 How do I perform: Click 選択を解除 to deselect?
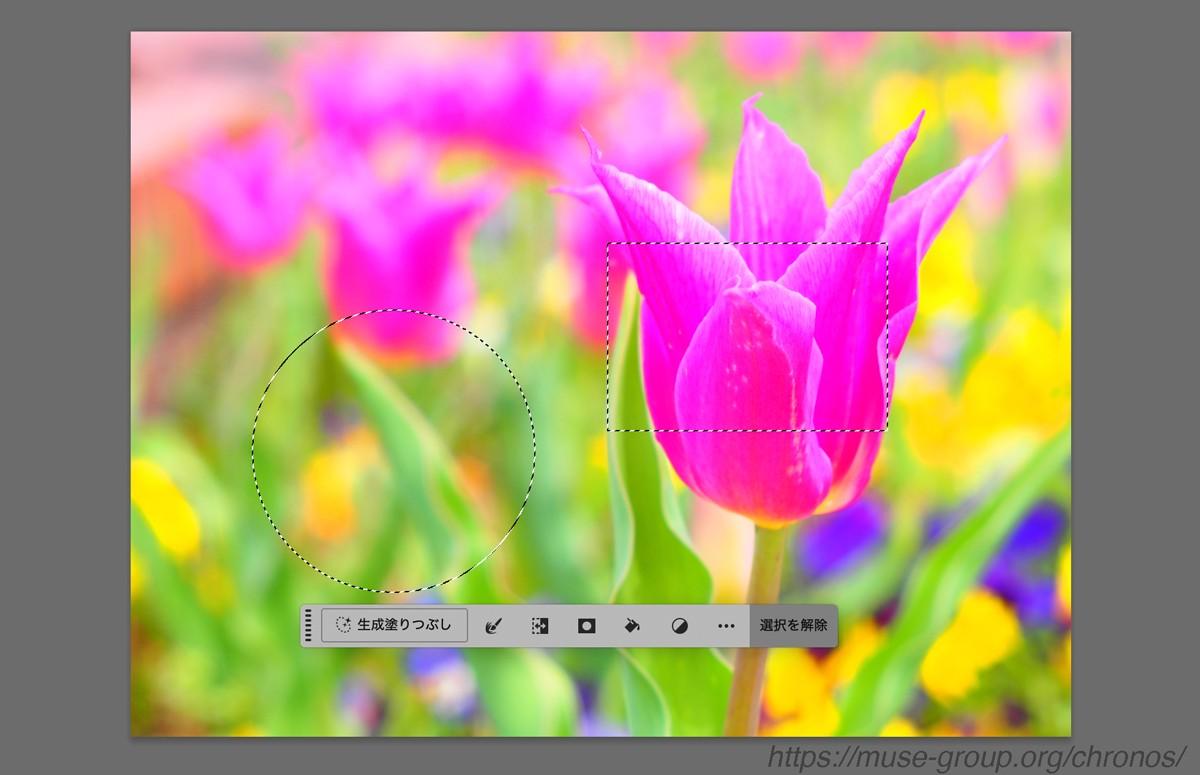click(x=793, y=626)
